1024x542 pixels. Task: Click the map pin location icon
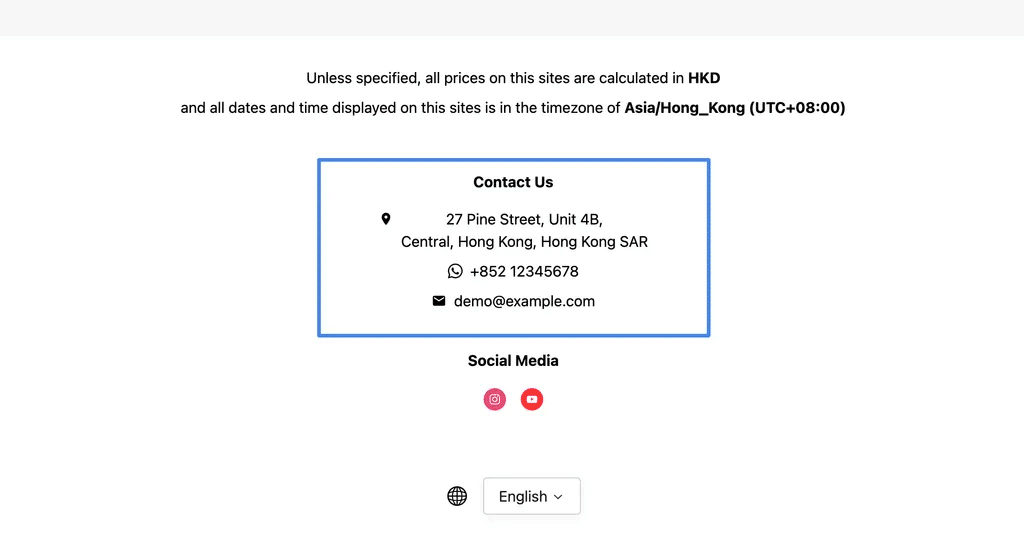point(386,219)
